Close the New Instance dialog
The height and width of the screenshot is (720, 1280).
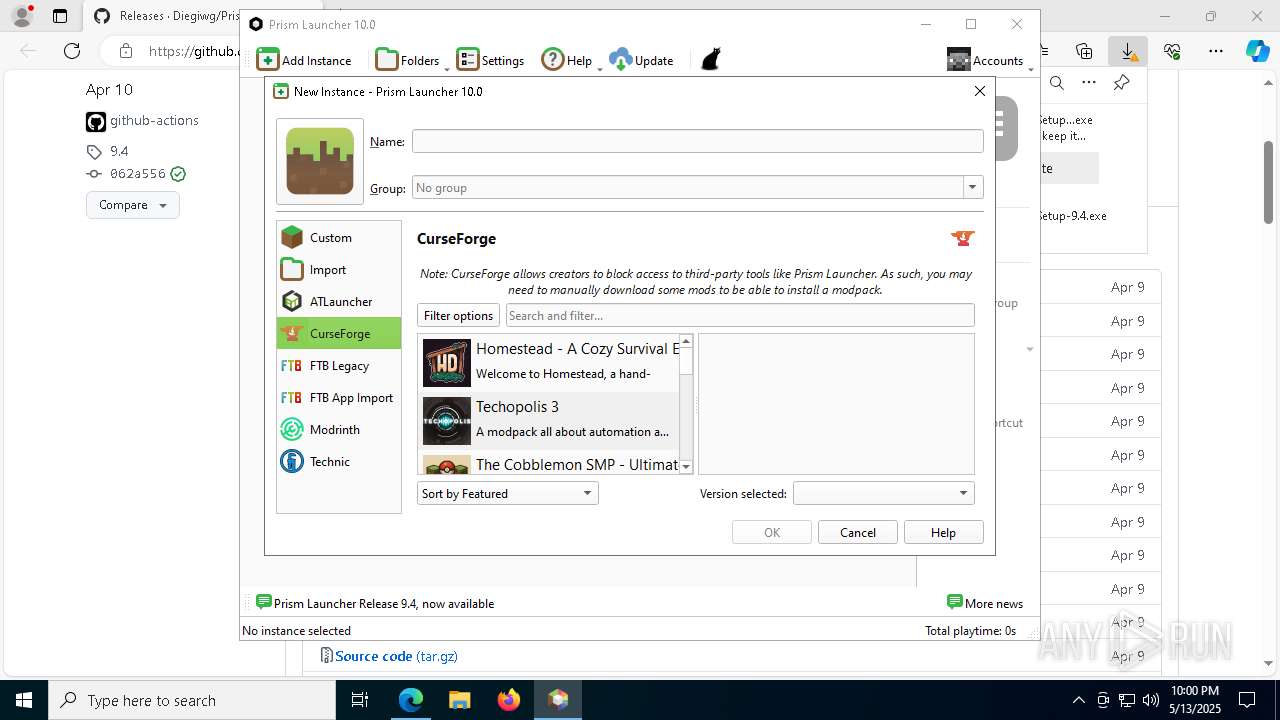979,91
